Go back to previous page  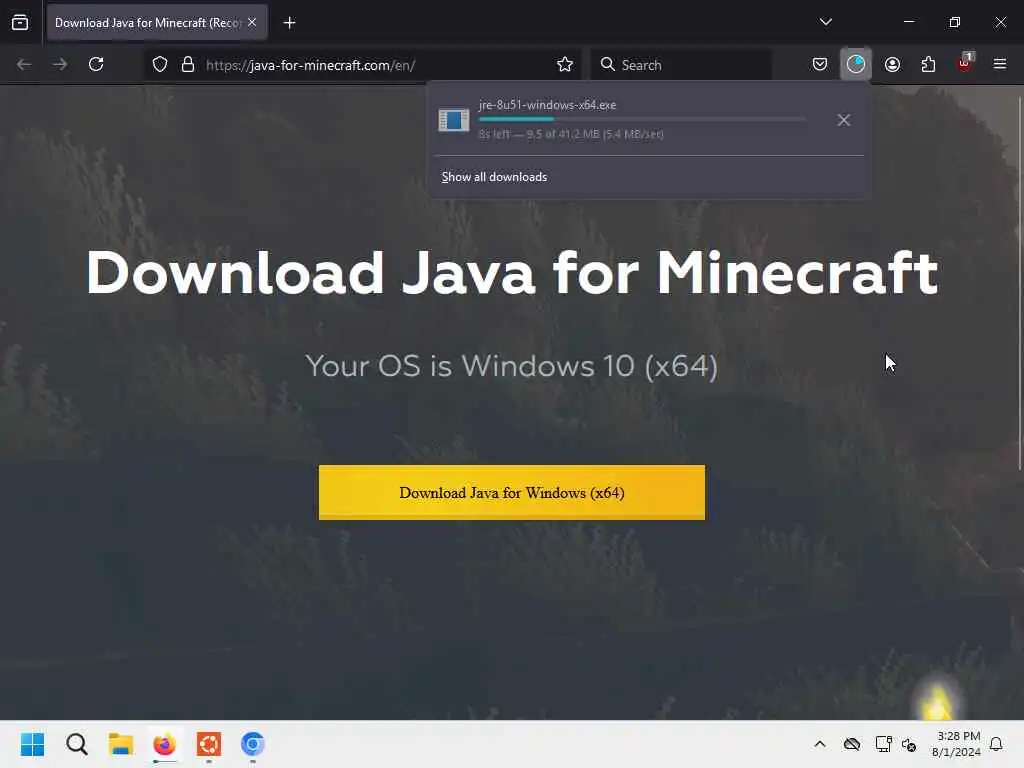click(24, 65)
